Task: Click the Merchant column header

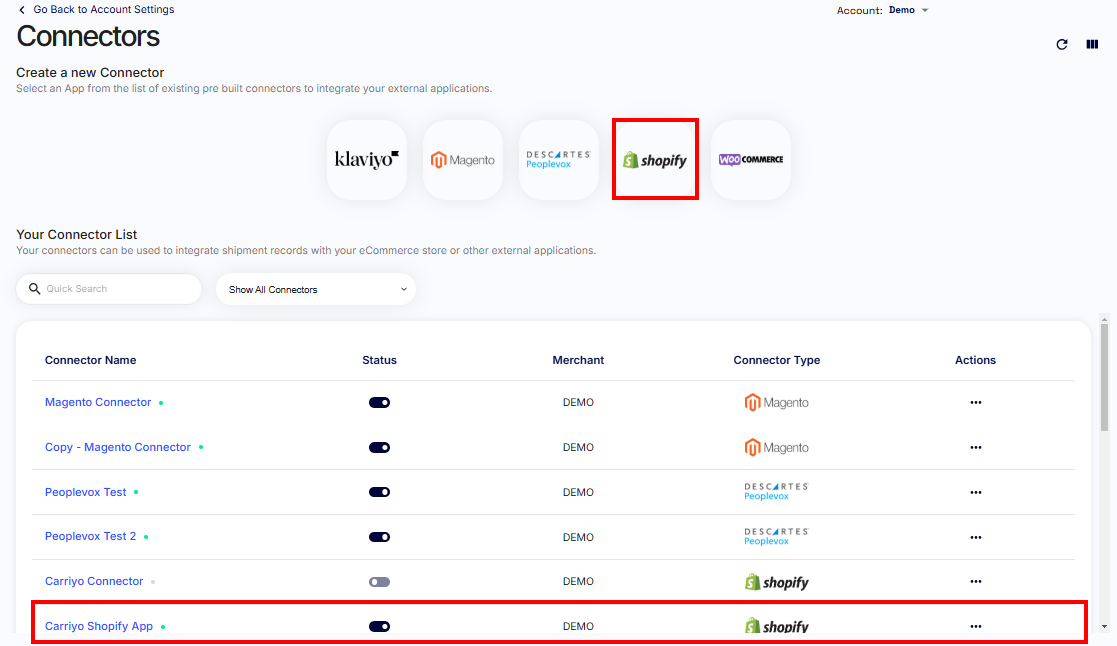Action: (578, 360)
